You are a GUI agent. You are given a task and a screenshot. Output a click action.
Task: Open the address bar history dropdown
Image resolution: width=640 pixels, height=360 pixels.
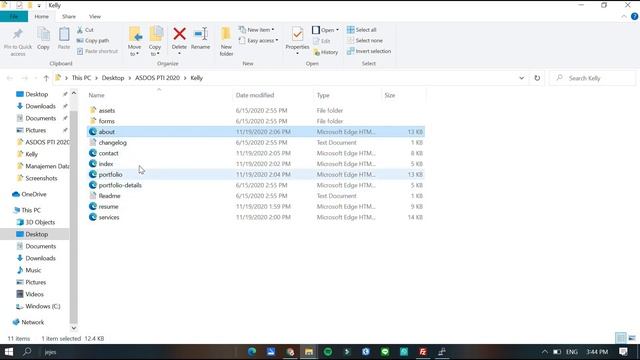521,78
